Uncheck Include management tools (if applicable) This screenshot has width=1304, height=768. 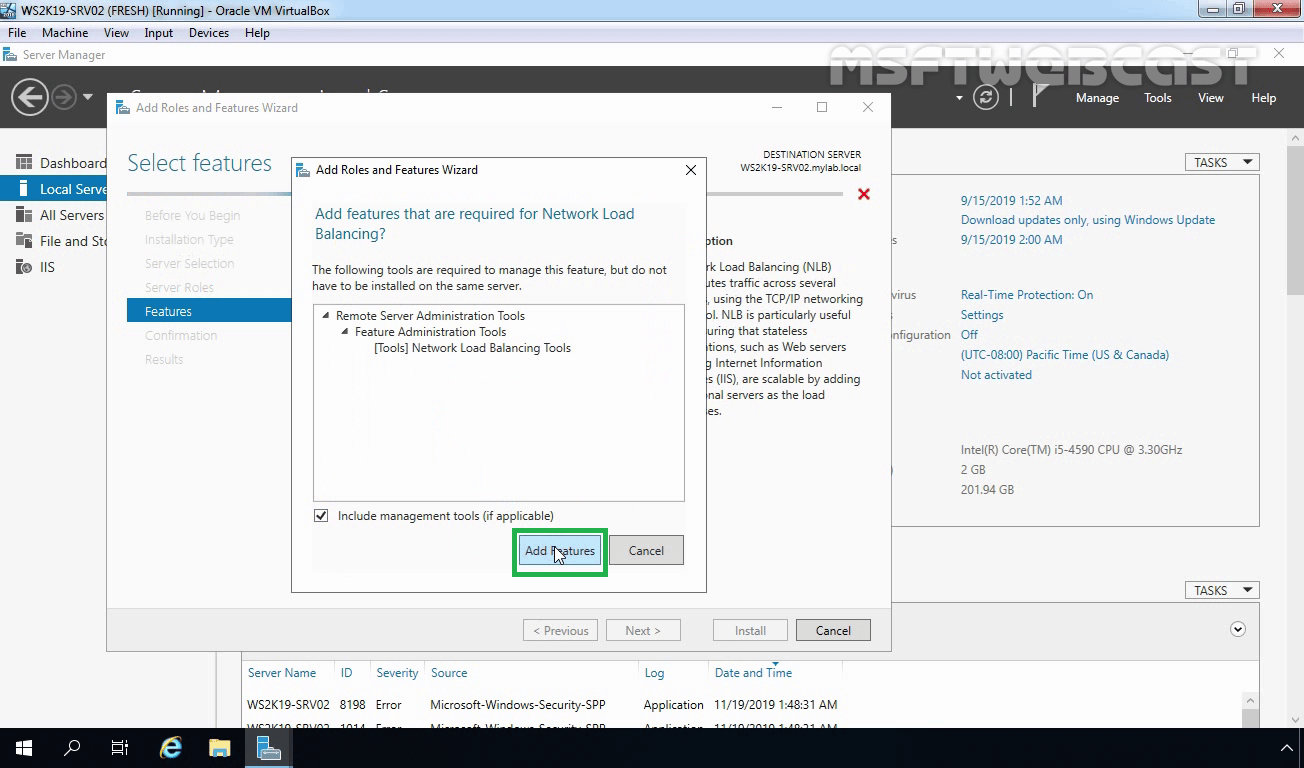click(321, 515)
